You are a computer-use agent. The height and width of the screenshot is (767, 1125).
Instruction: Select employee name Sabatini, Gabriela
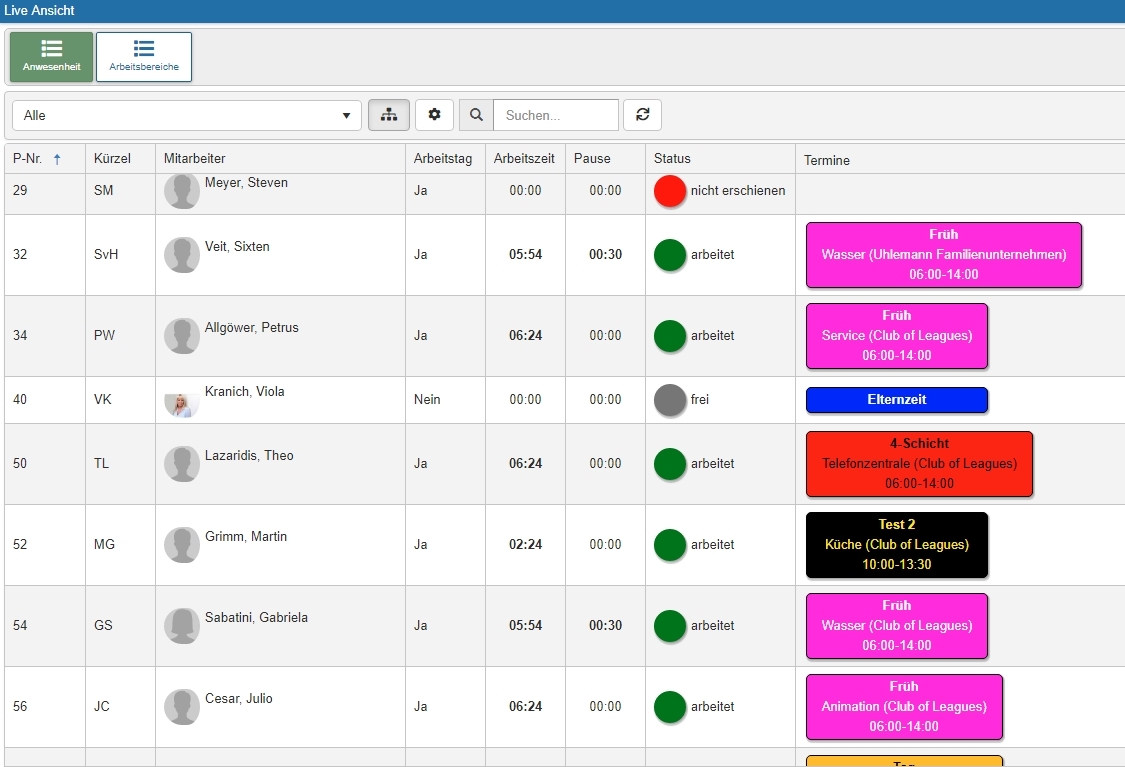pos(256,618)
